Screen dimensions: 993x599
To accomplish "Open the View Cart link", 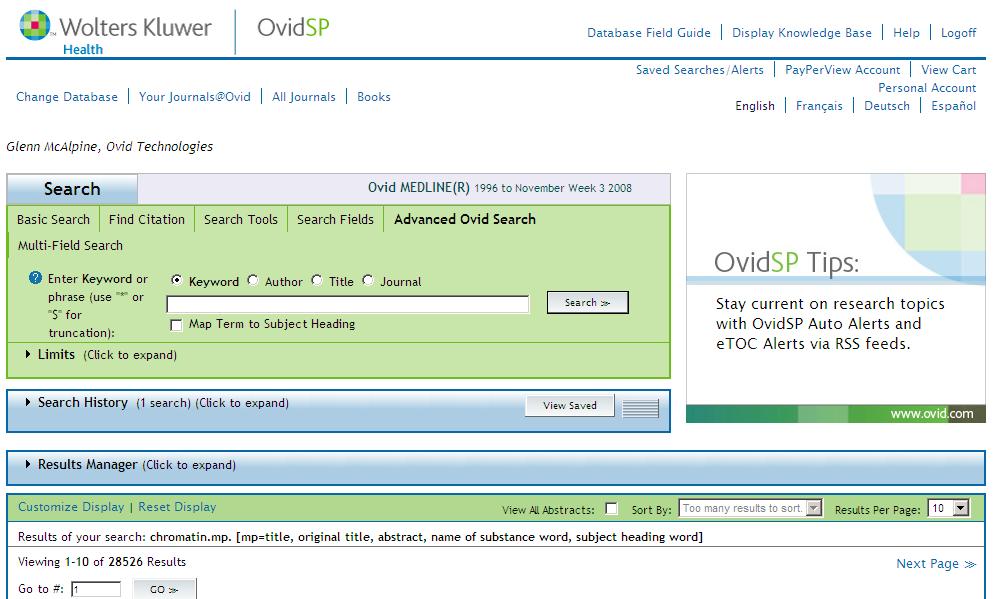I will tap(949, 70).
